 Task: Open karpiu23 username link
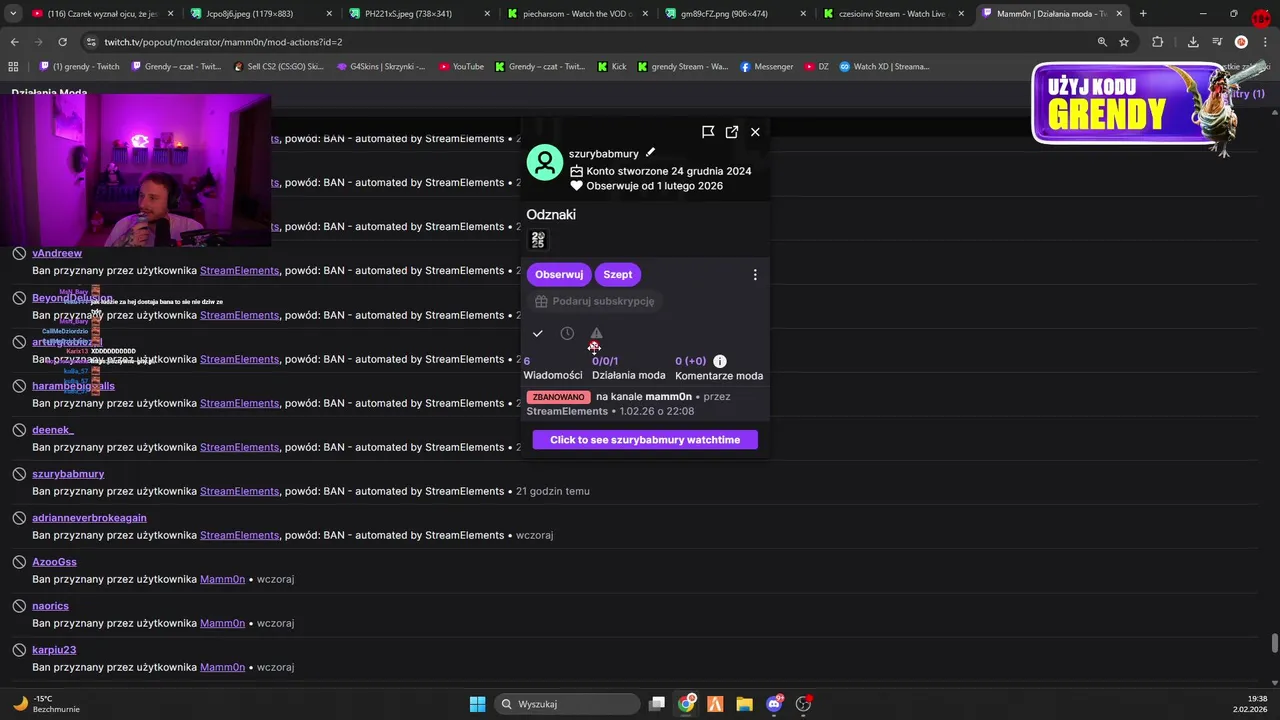tap(54, 650)
